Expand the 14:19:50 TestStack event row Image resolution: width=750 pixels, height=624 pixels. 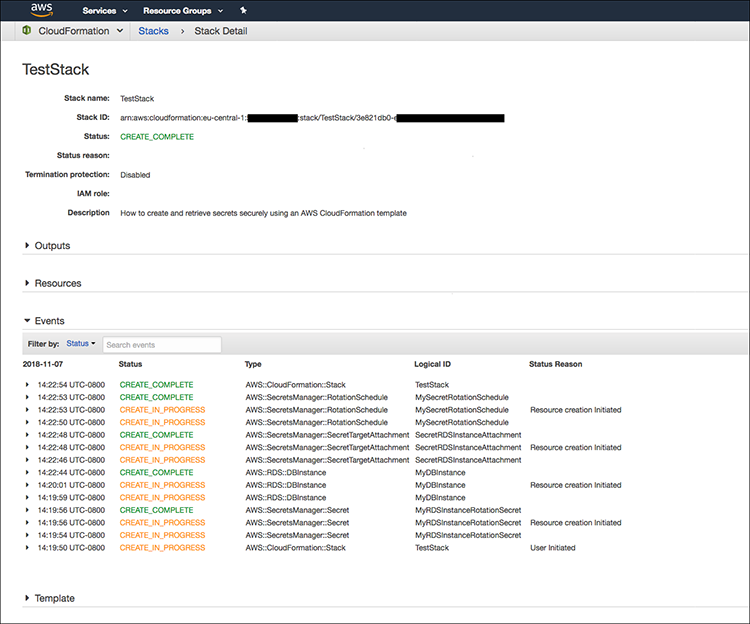[27, 547]
